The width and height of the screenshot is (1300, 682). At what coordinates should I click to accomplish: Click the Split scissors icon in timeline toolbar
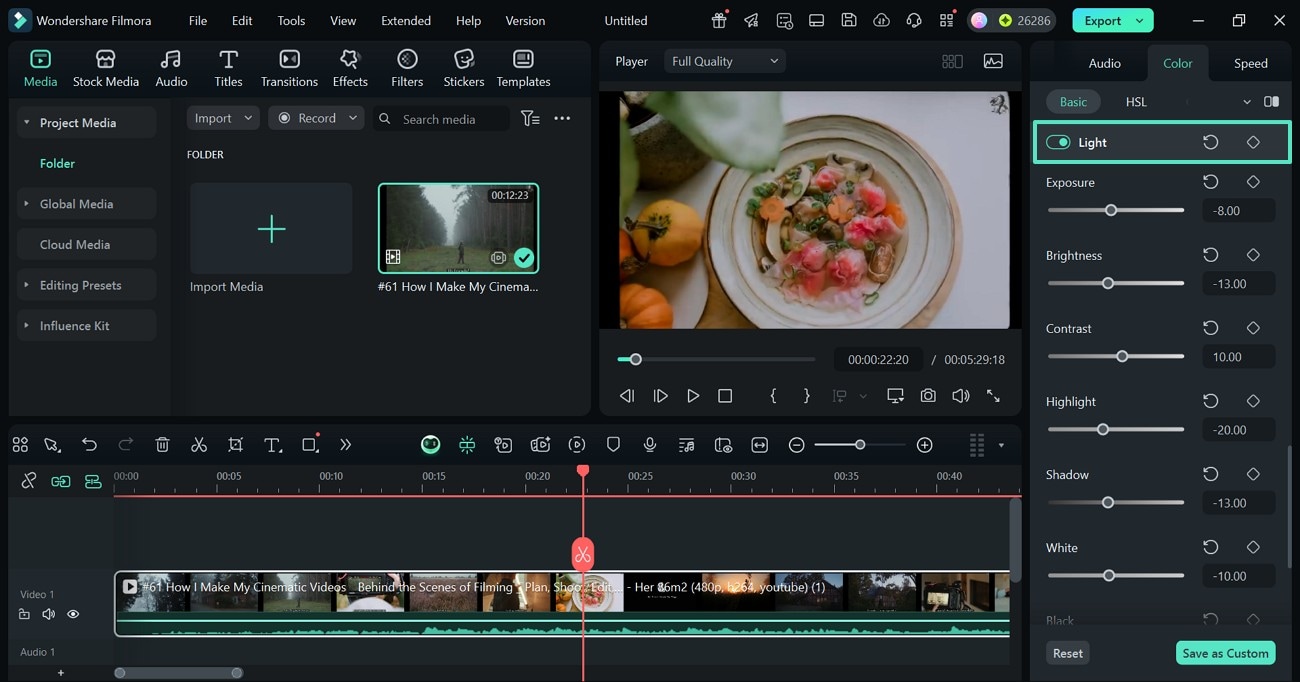click(199, 445)
